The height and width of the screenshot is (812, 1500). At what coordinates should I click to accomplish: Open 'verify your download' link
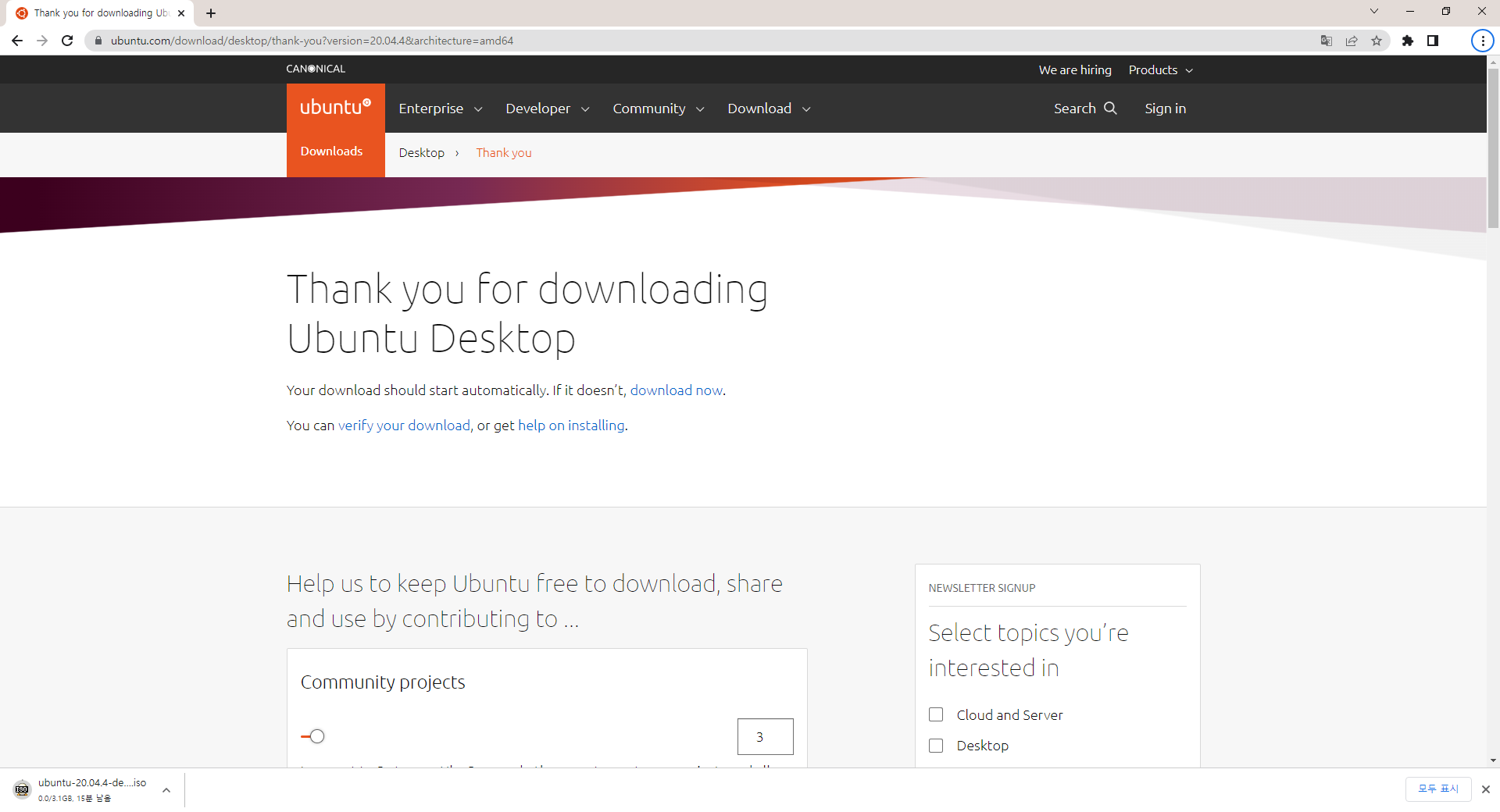(x=405, y=426)
